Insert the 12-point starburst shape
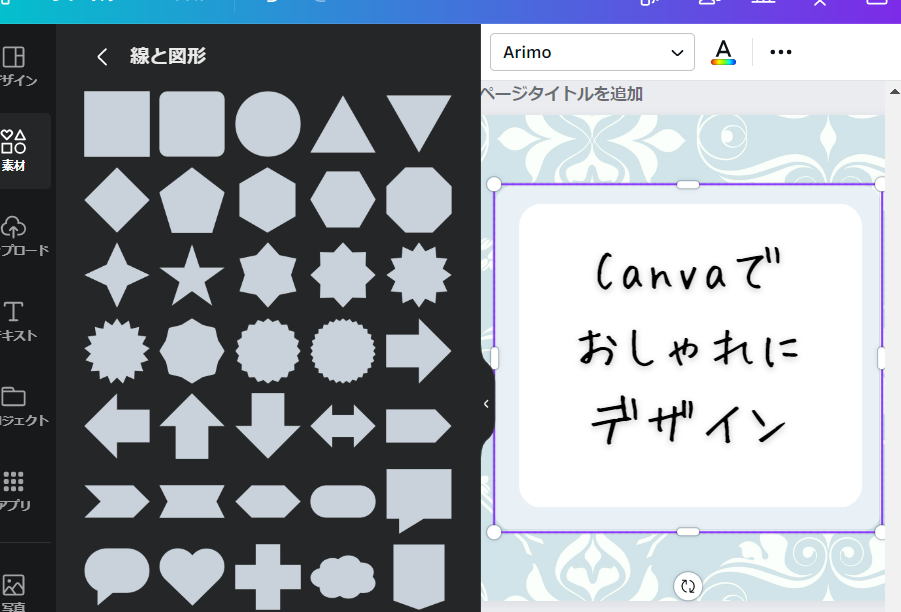The height and width of the screenshot is (612, 901). [419, 275]
